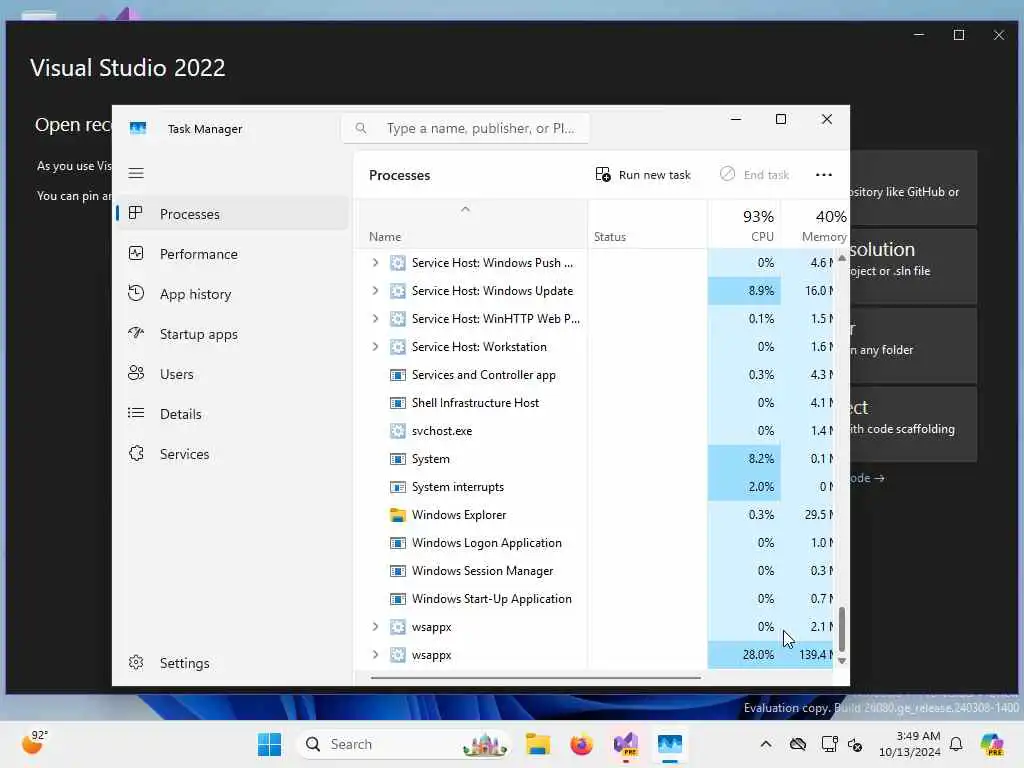The width and height of the screenshot is (1024, 768).
Task: Click the scrollbar down arrow in process list
Action: (842, 661)
